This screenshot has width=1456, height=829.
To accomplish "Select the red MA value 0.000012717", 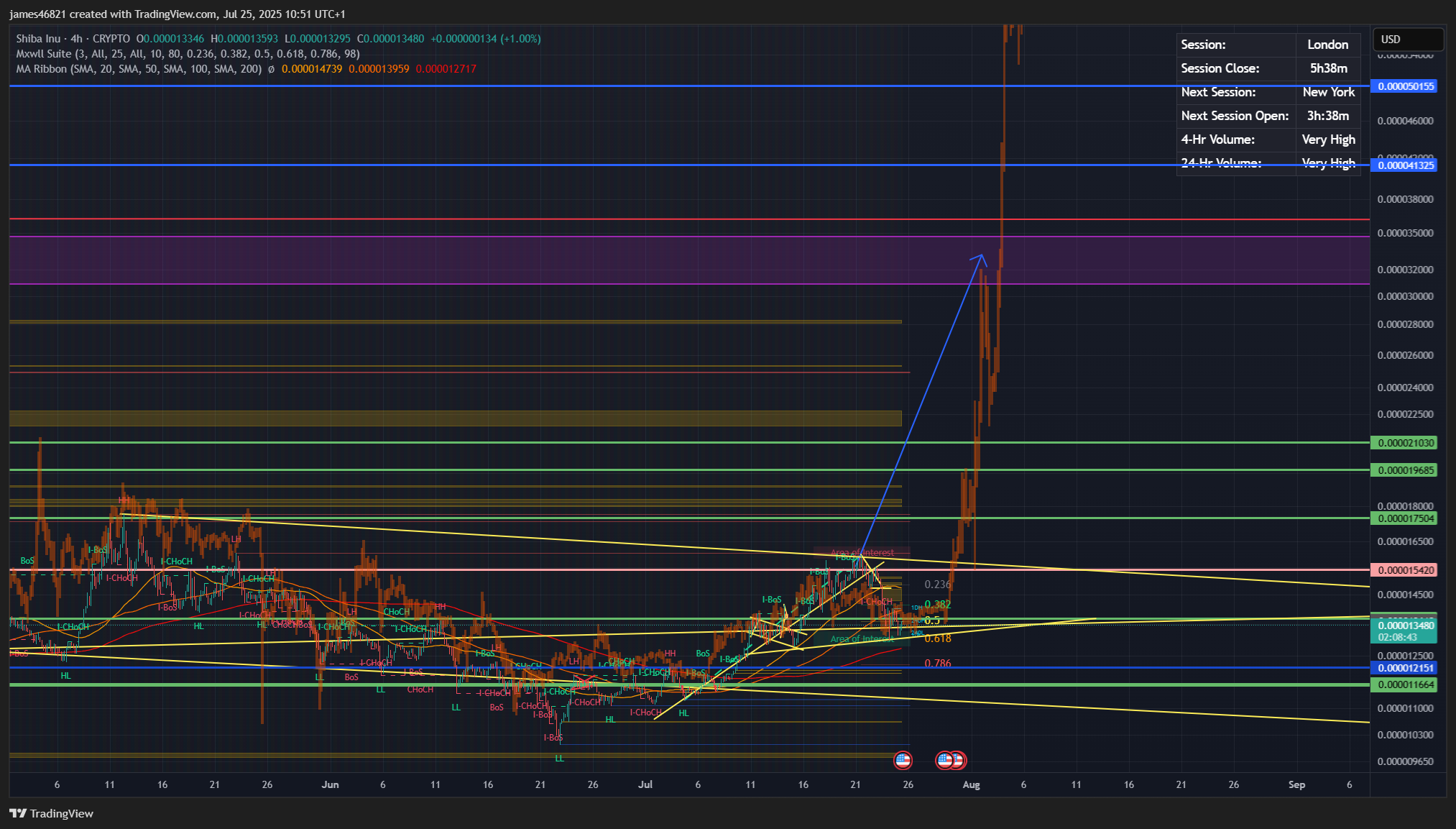I will pyautogui.click(x=446, y=69).
